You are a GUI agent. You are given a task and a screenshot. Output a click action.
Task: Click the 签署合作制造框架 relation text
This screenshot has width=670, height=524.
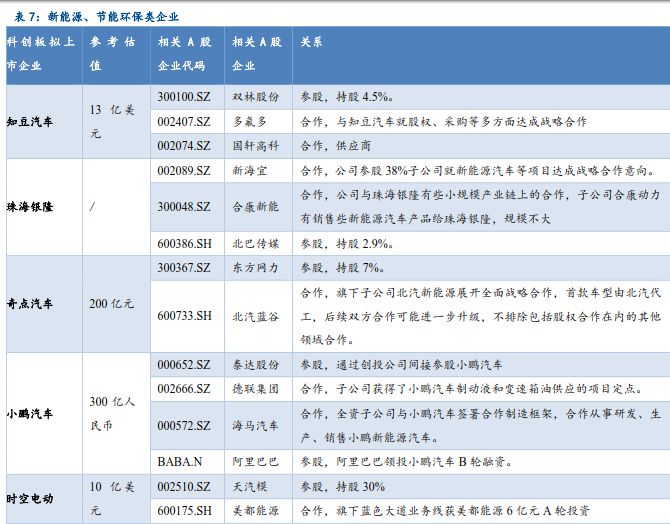pyautogui.click(x=481, y=426)
